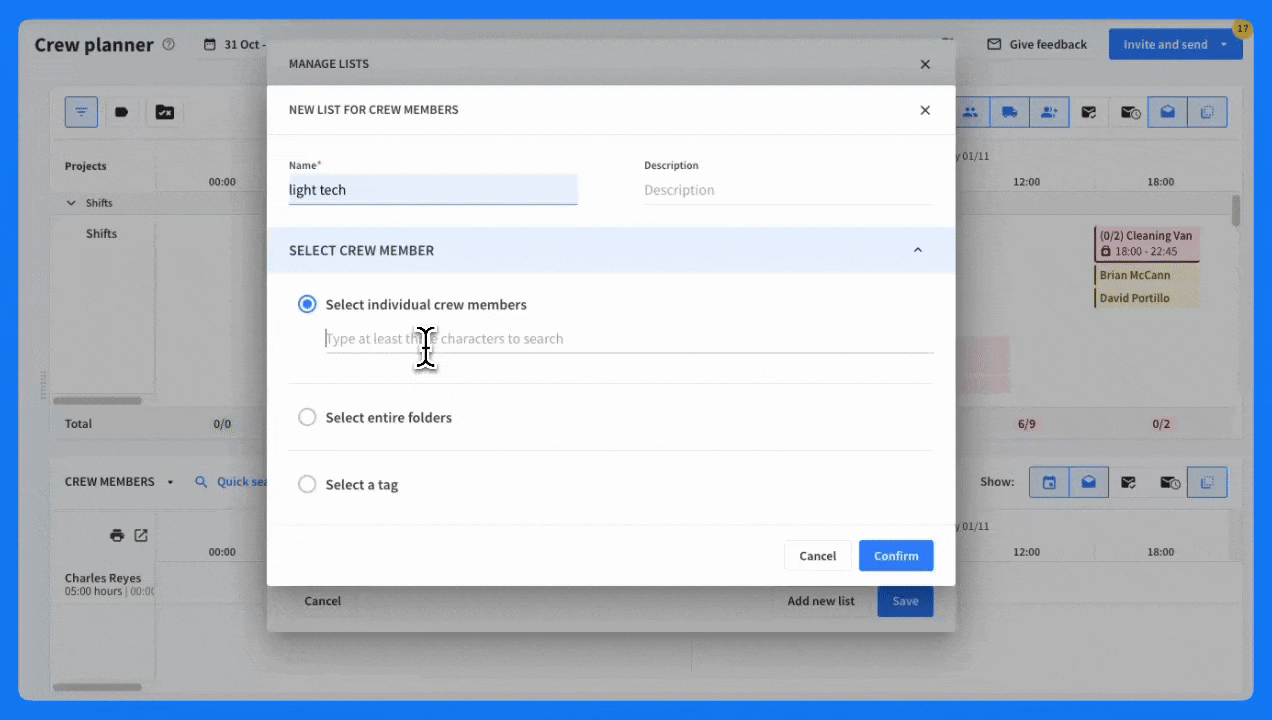Click the open-in-new-window icon beside the printer
The height and width of the screenshot is (720, 1272).
pos(141,535)
